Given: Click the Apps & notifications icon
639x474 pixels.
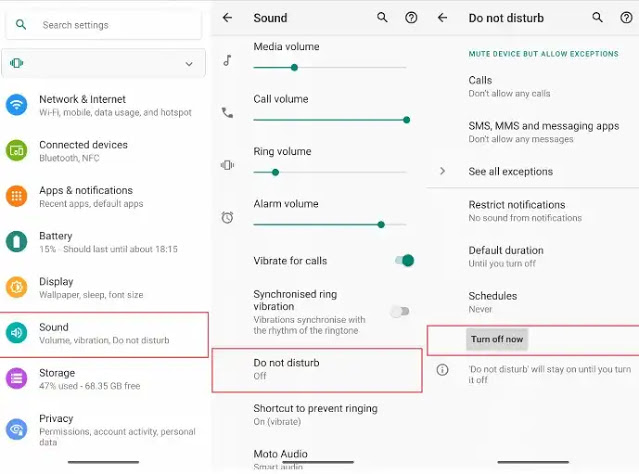Looking at the screenshot, I should tap(17, 196).
